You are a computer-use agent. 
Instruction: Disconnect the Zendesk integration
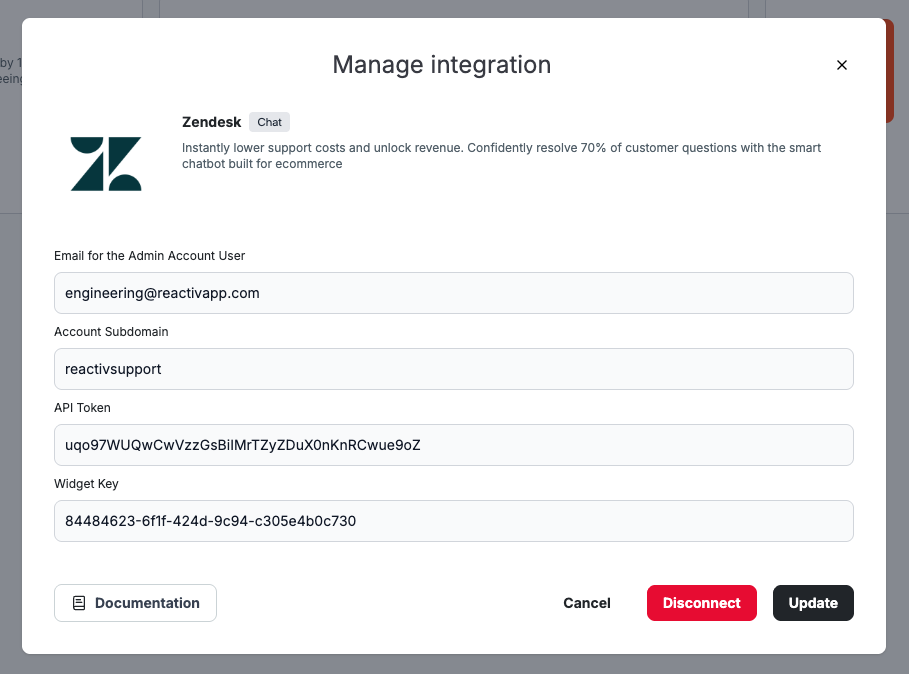[x=701, y=603]
